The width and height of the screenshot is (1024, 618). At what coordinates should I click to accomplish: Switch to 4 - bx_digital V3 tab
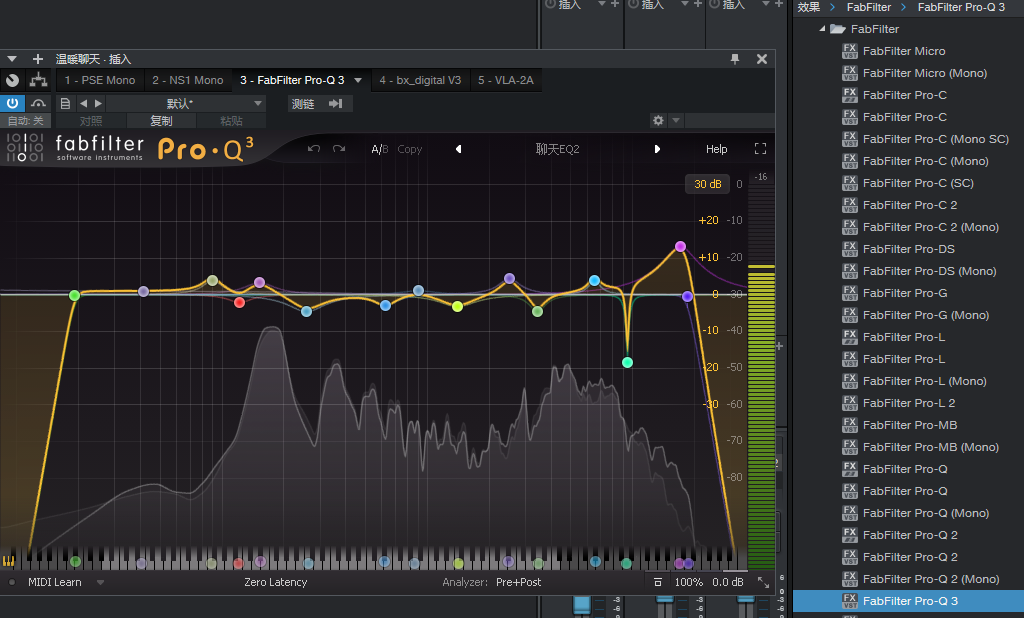[x=420, y=80]
